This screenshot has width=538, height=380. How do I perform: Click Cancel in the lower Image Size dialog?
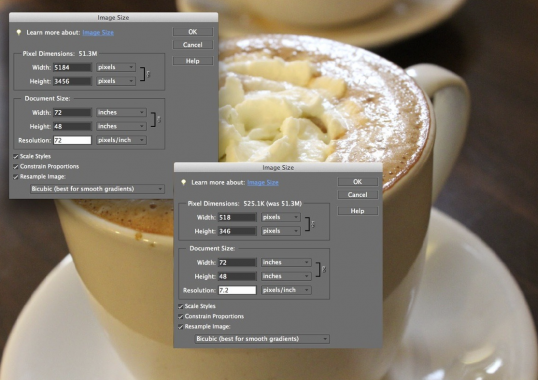(358, 195)
